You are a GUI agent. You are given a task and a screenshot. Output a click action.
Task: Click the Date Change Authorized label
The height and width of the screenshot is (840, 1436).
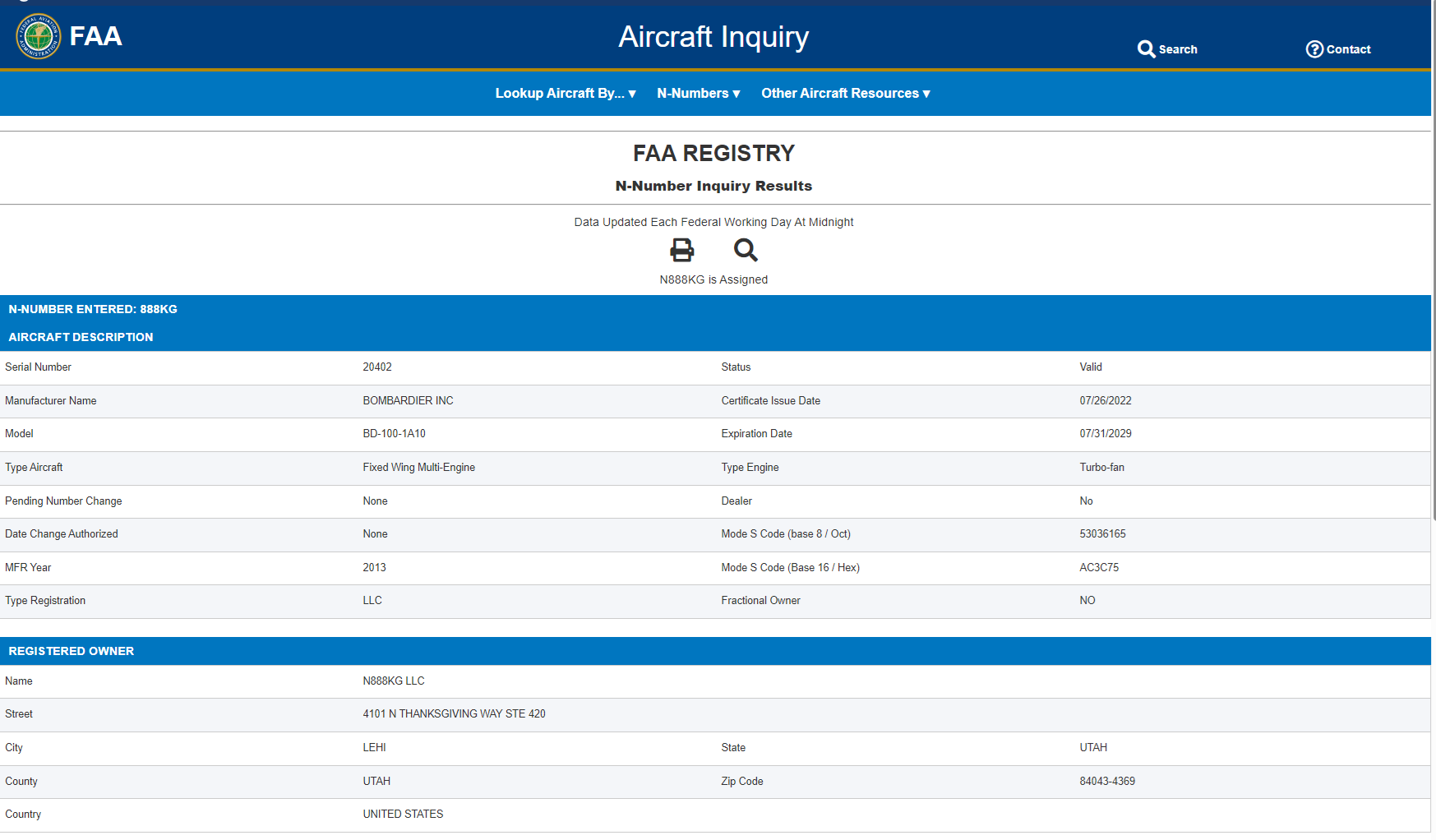click(x=62, y=534)
